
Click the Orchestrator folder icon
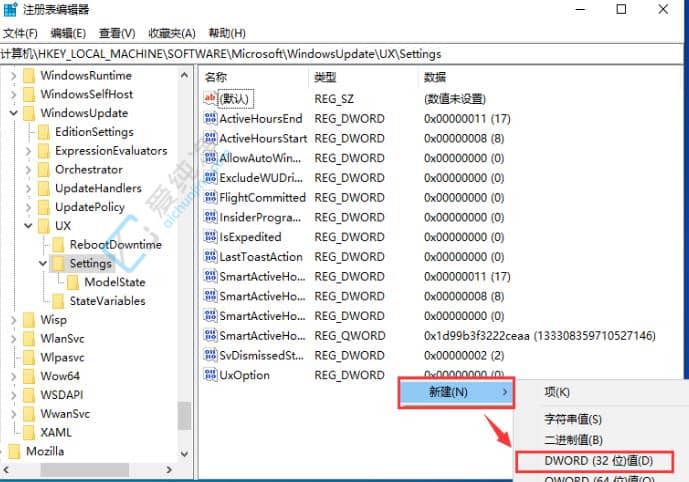click(x=44, y=170)
